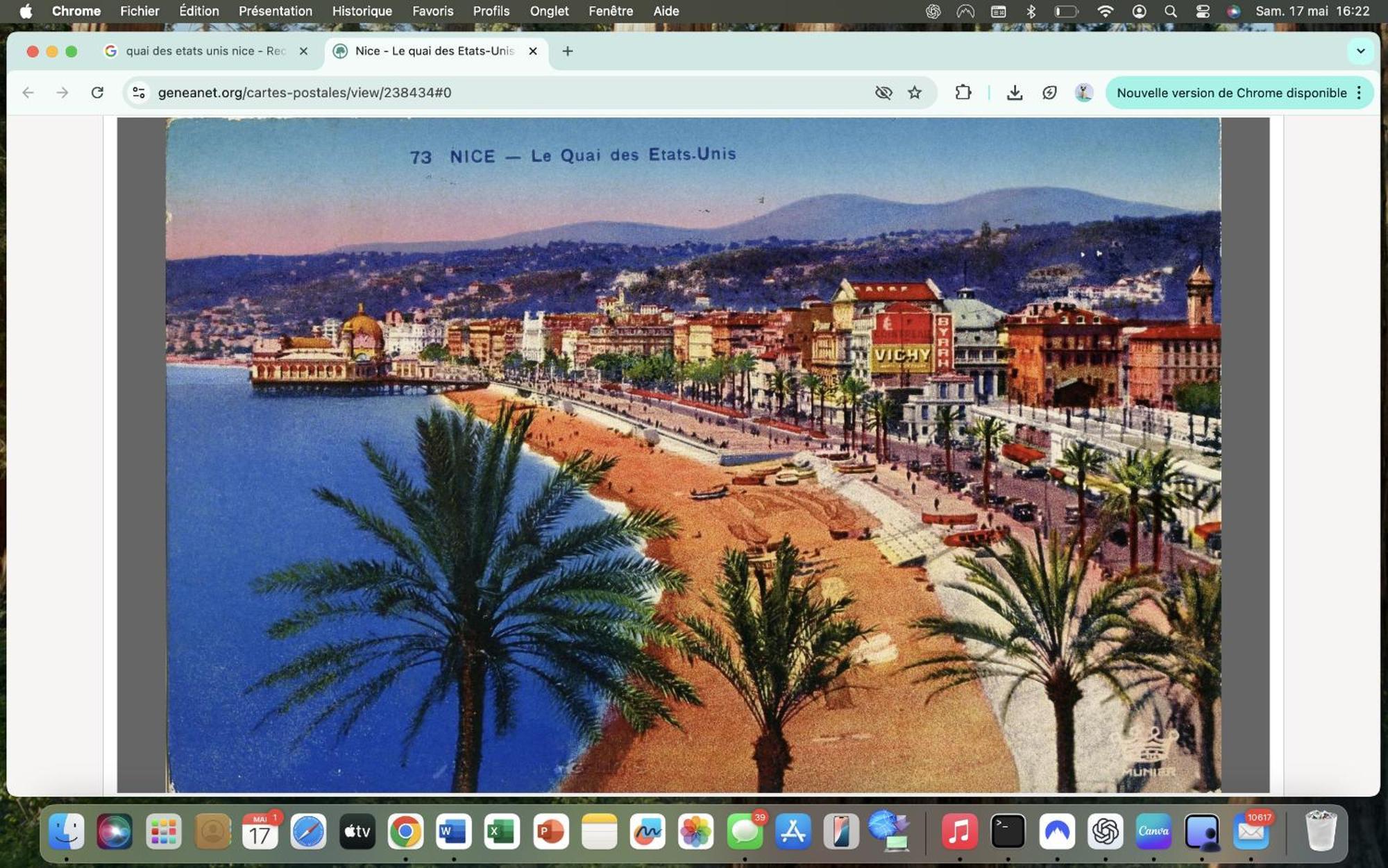Click the leaf-shaped extension icon in toolbar
The image size is (1388, 868).
1049,92
